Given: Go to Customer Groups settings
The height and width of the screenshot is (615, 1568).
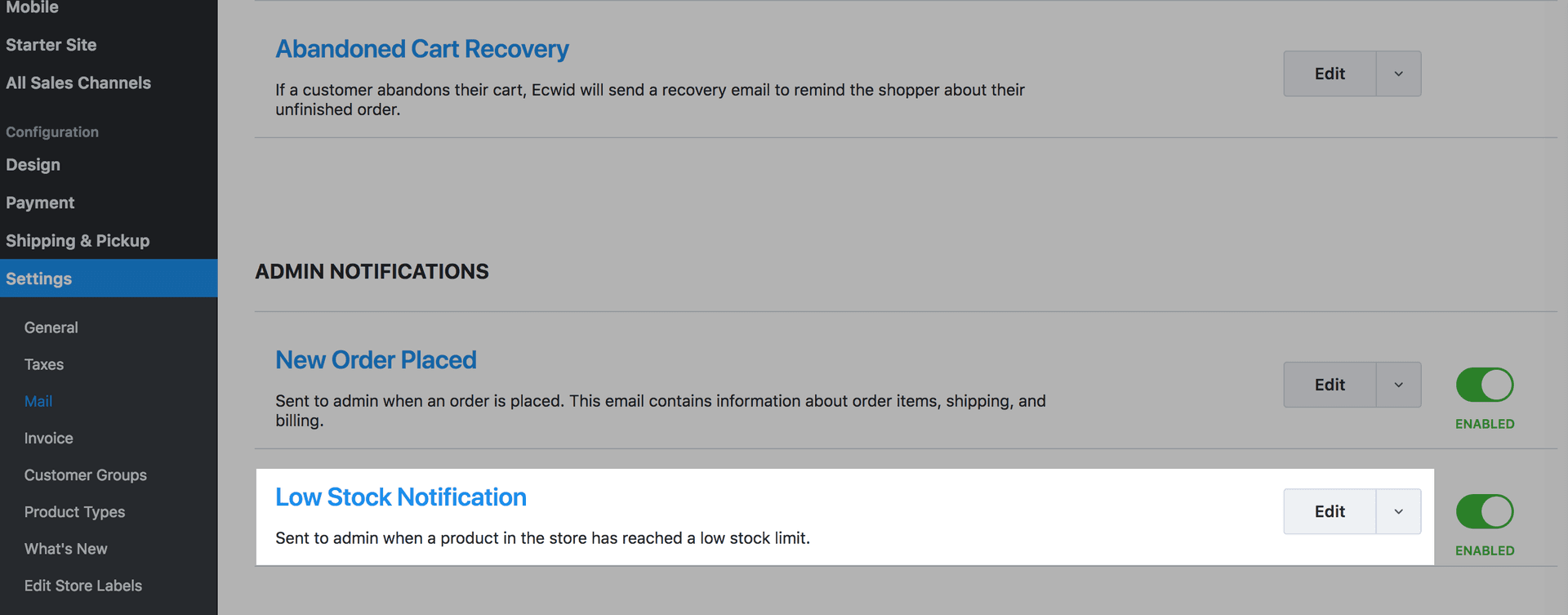Looking at the screenshot, I should [x=86, y=475].
